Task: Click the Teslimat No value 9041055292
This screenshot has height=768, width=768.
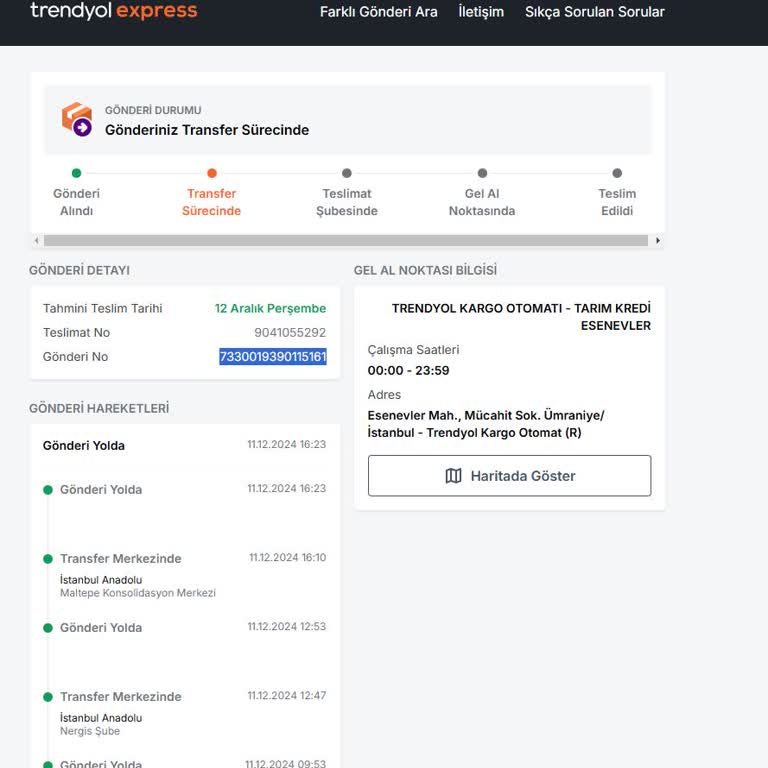Action: [290, 333]
